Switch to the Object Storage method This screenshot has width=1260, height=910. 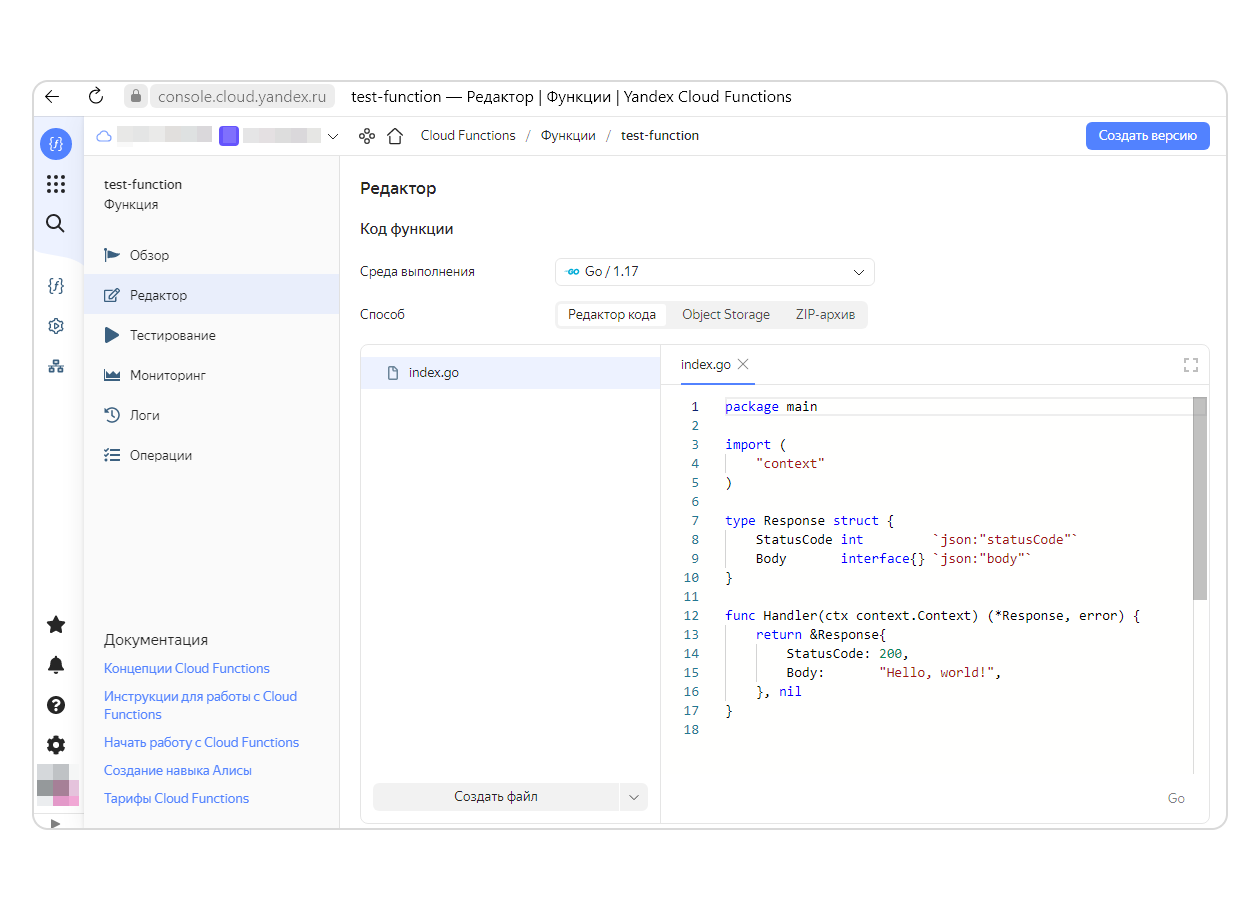(726, 315)
